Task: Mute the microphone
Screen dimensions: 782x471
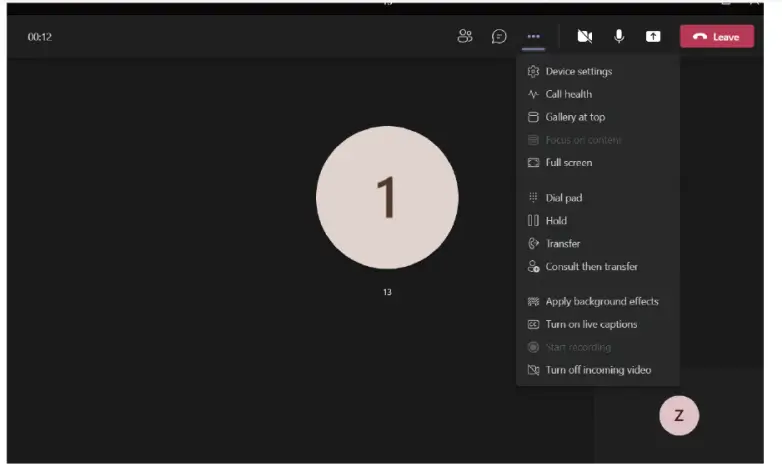Action: coord(619,36)
